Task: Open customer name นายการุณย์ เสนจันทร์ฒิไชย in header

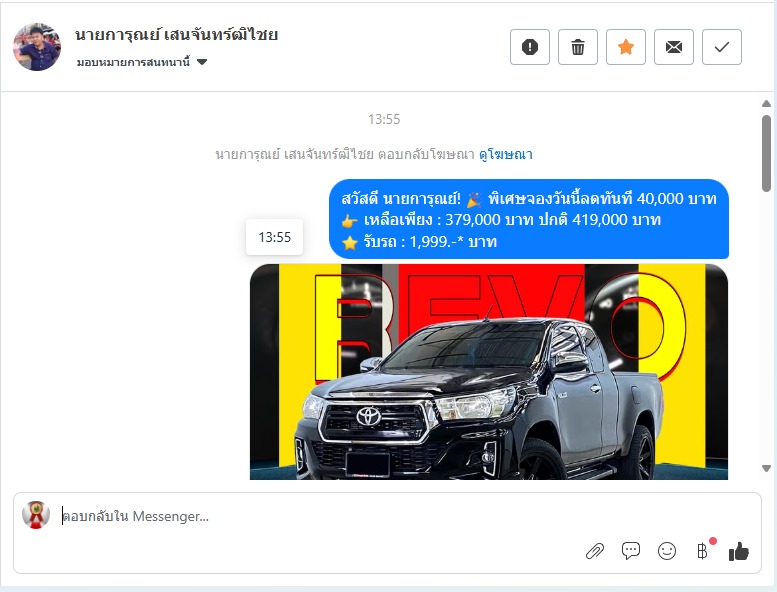Action: (176, 35)
